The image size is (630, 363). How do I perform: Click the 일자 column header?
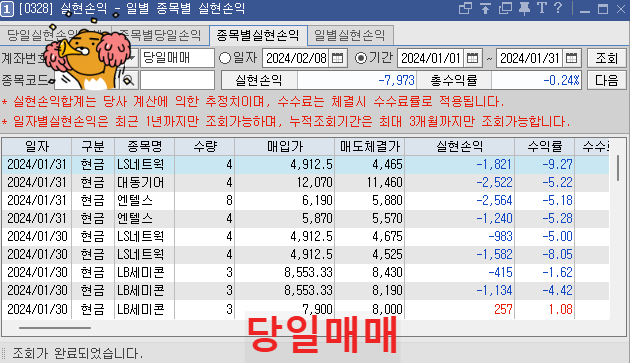click(37, 147)
